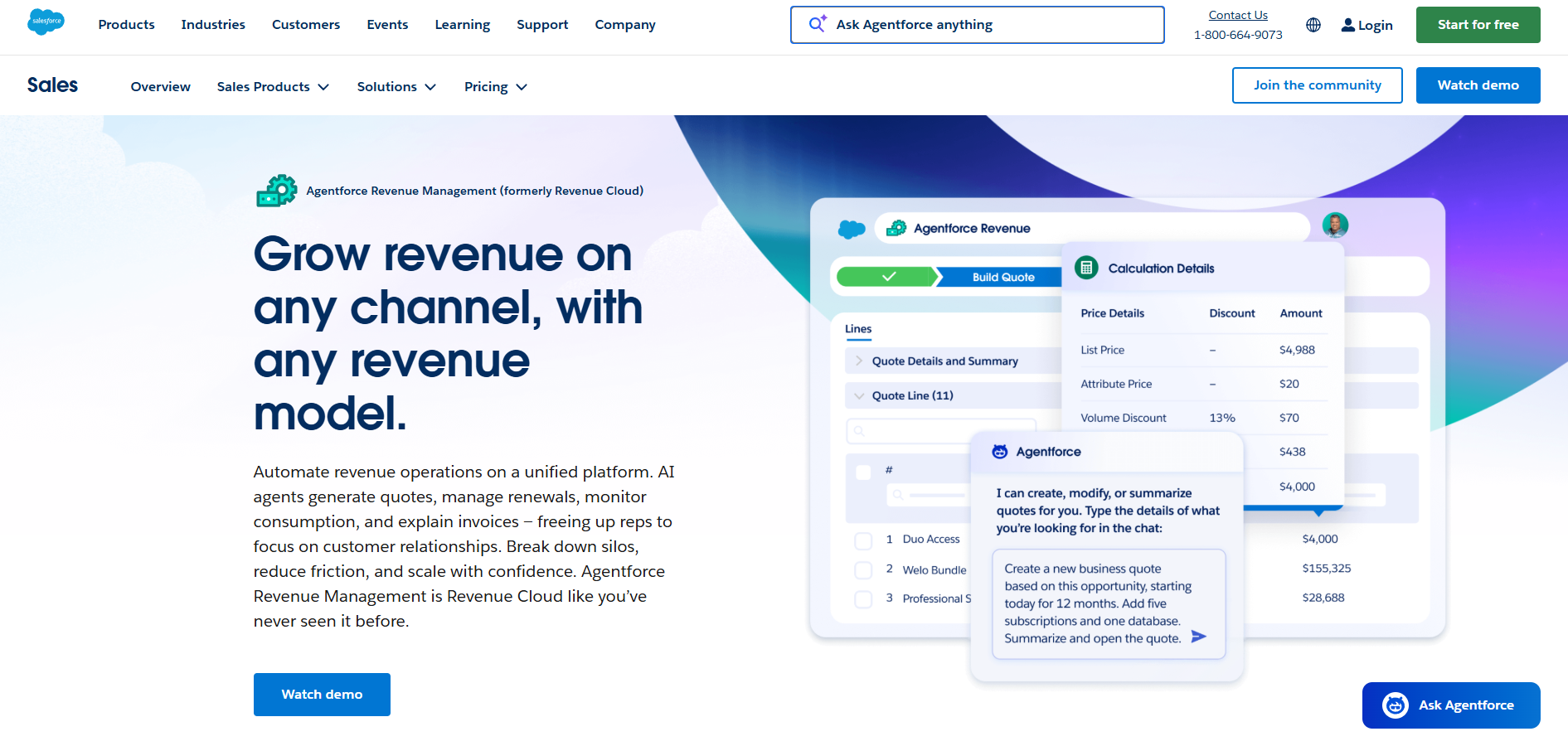The height and width of the screenshot is (746, 1568).
Task: Click the Agentforce Revenue Management label text
Action: tap(474, 191)
